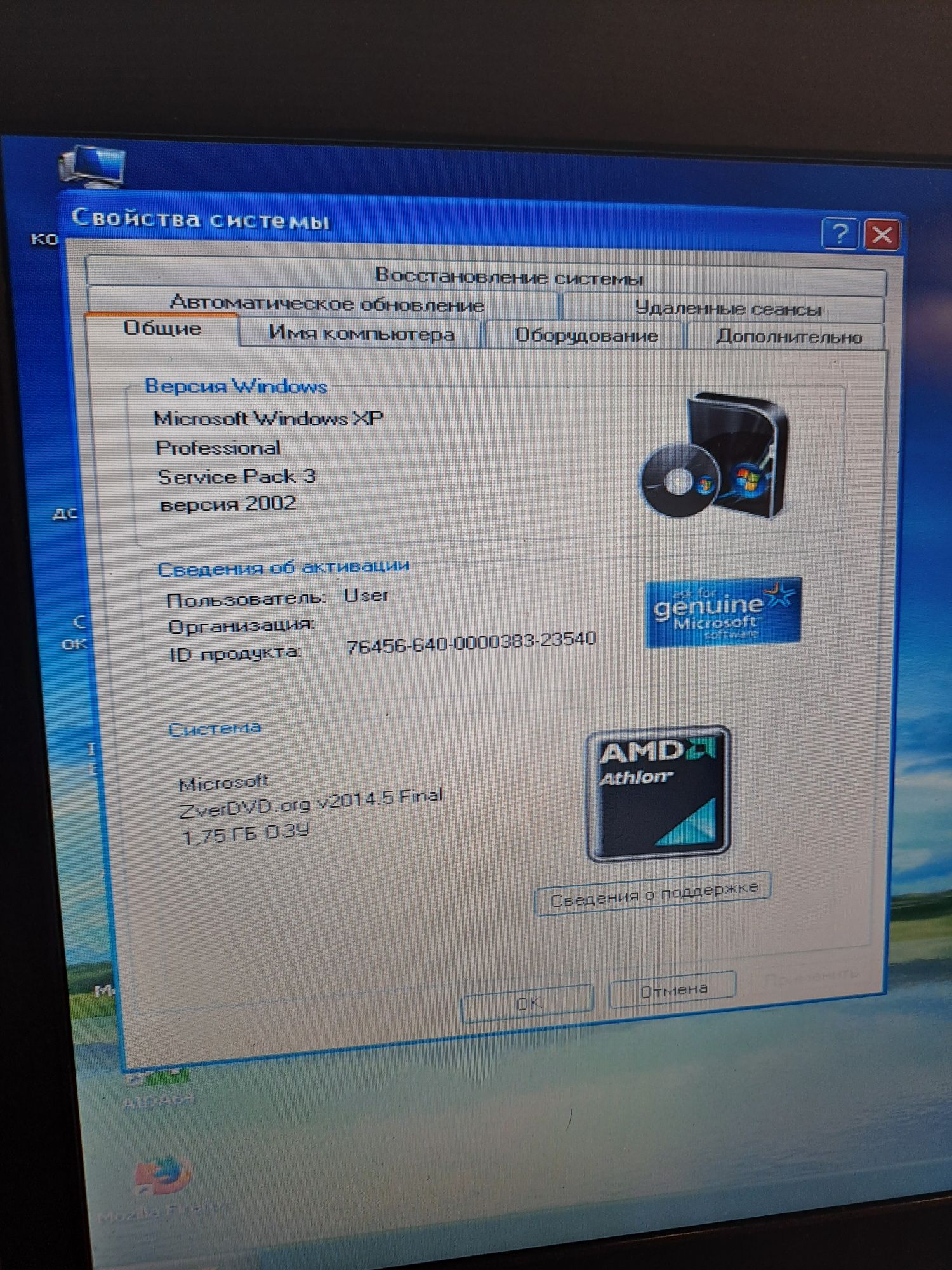Open the Mozilla Firefox desktop shortcut

pos(163,1189)
